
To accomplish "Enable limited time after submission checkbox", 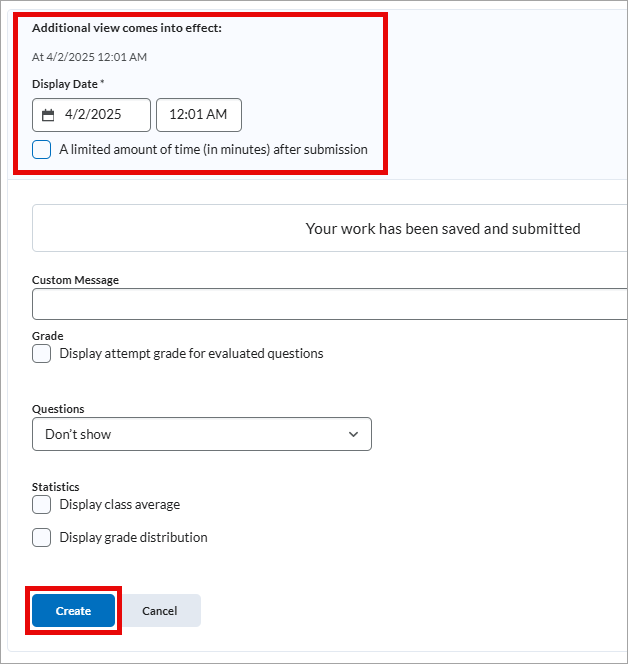I will tap(42, 150).
